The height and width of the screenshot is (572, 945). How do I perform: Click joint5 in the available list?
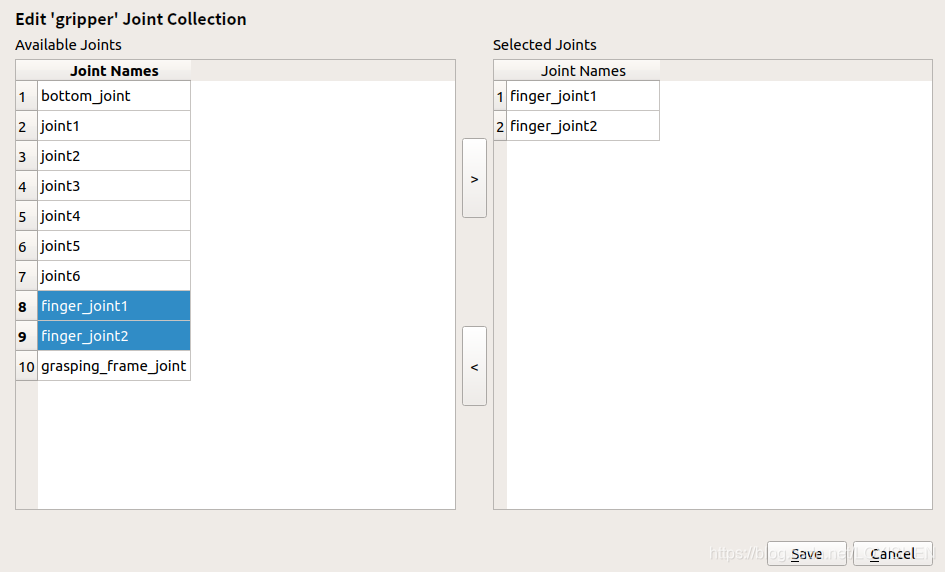tap(113, 246)
